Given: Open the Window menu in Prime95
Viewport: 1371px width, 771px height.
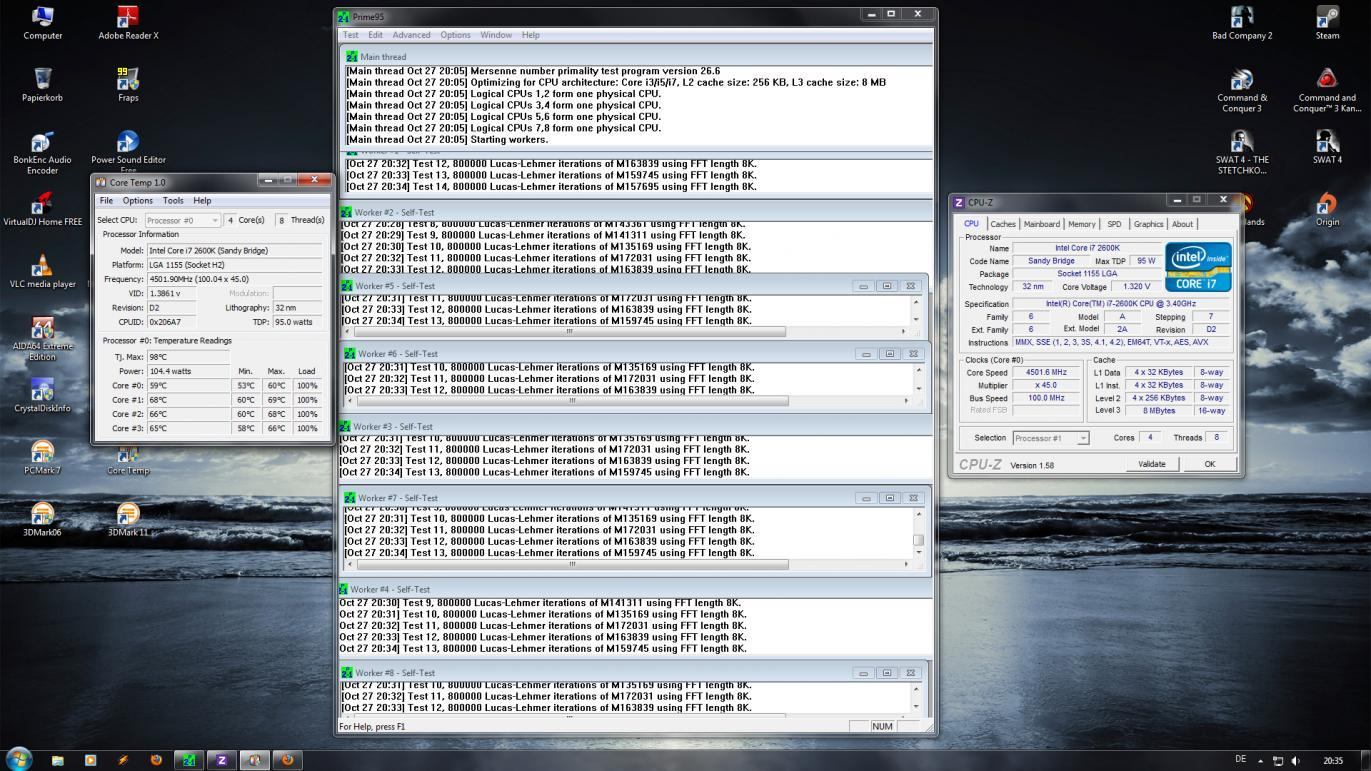Looking at the screenshot, I should coord(496,35).
